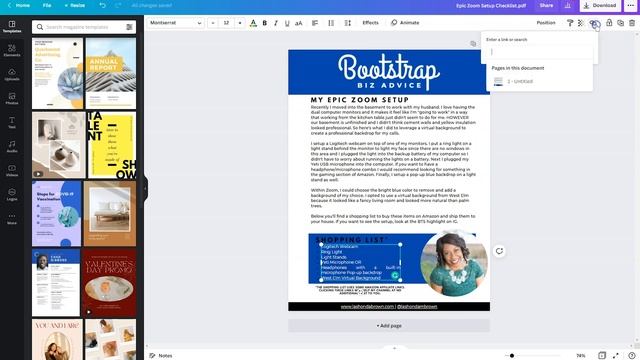640x360 pixels.
Task: Open the transparency checker icon
Action: 581,23
